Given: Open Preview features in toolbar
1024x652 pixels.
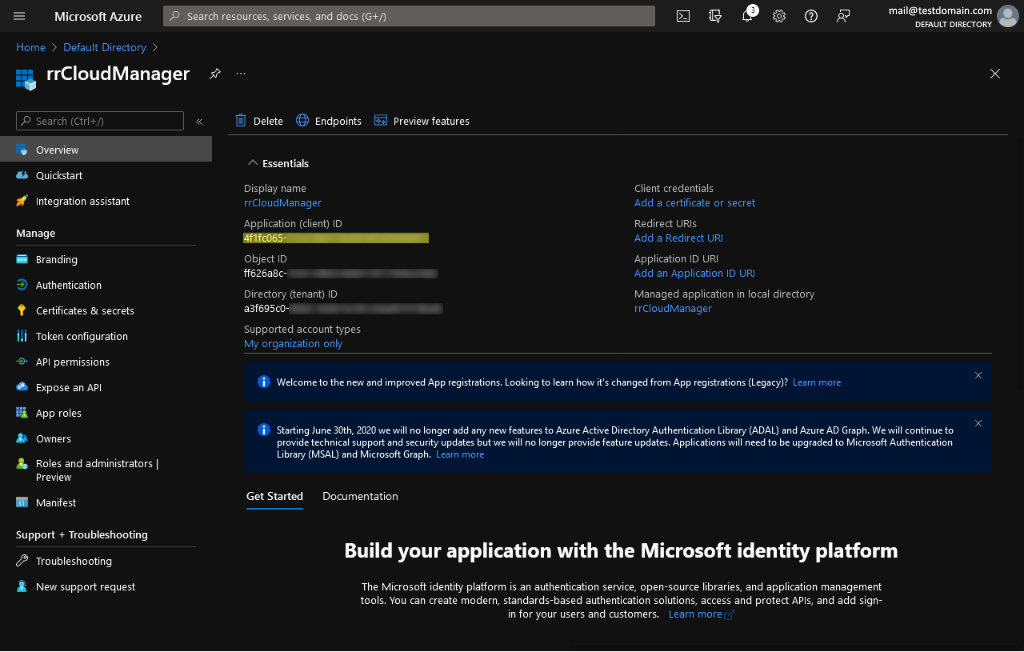Looking at the screenshot, I should pyautogui.click(x=421, y=121).
